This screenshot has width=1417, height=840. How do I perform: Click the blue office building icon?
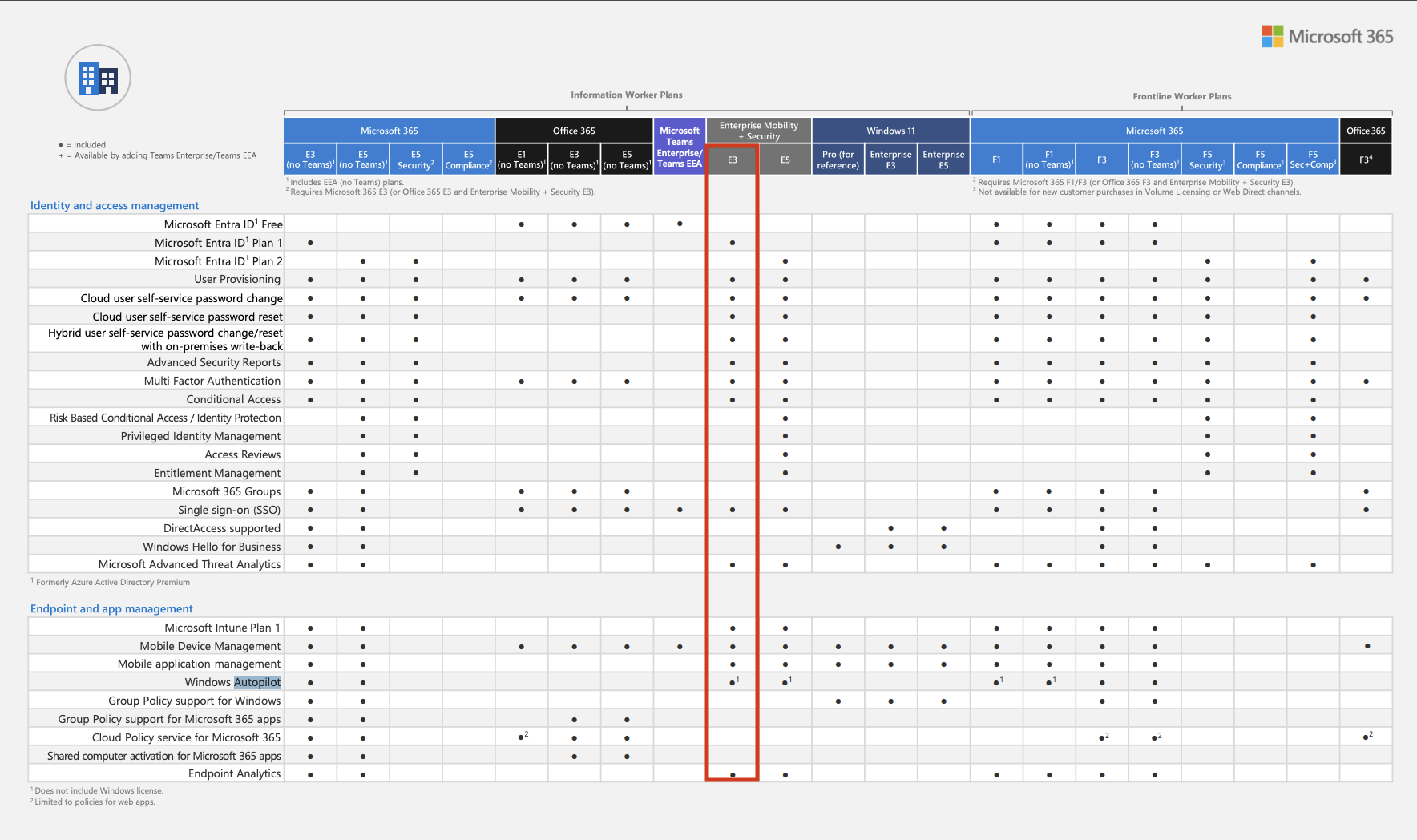point(98,78)
